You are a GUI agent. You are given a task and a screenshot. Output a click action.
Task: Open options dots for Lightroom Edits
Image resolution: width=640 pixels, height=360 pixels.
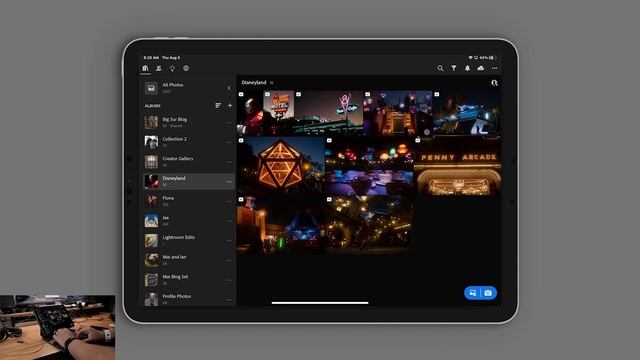[x=229, y=240]
